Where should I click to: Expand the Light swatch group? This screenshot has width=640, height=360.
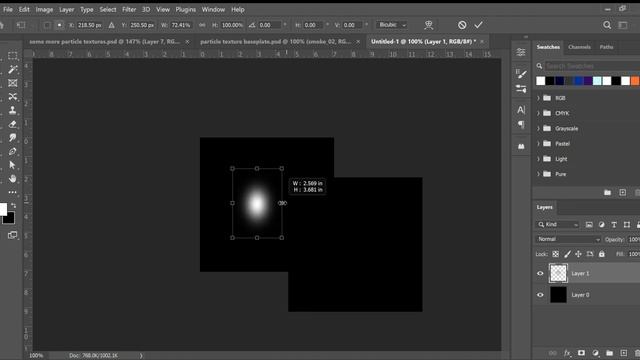coord(538,159)
